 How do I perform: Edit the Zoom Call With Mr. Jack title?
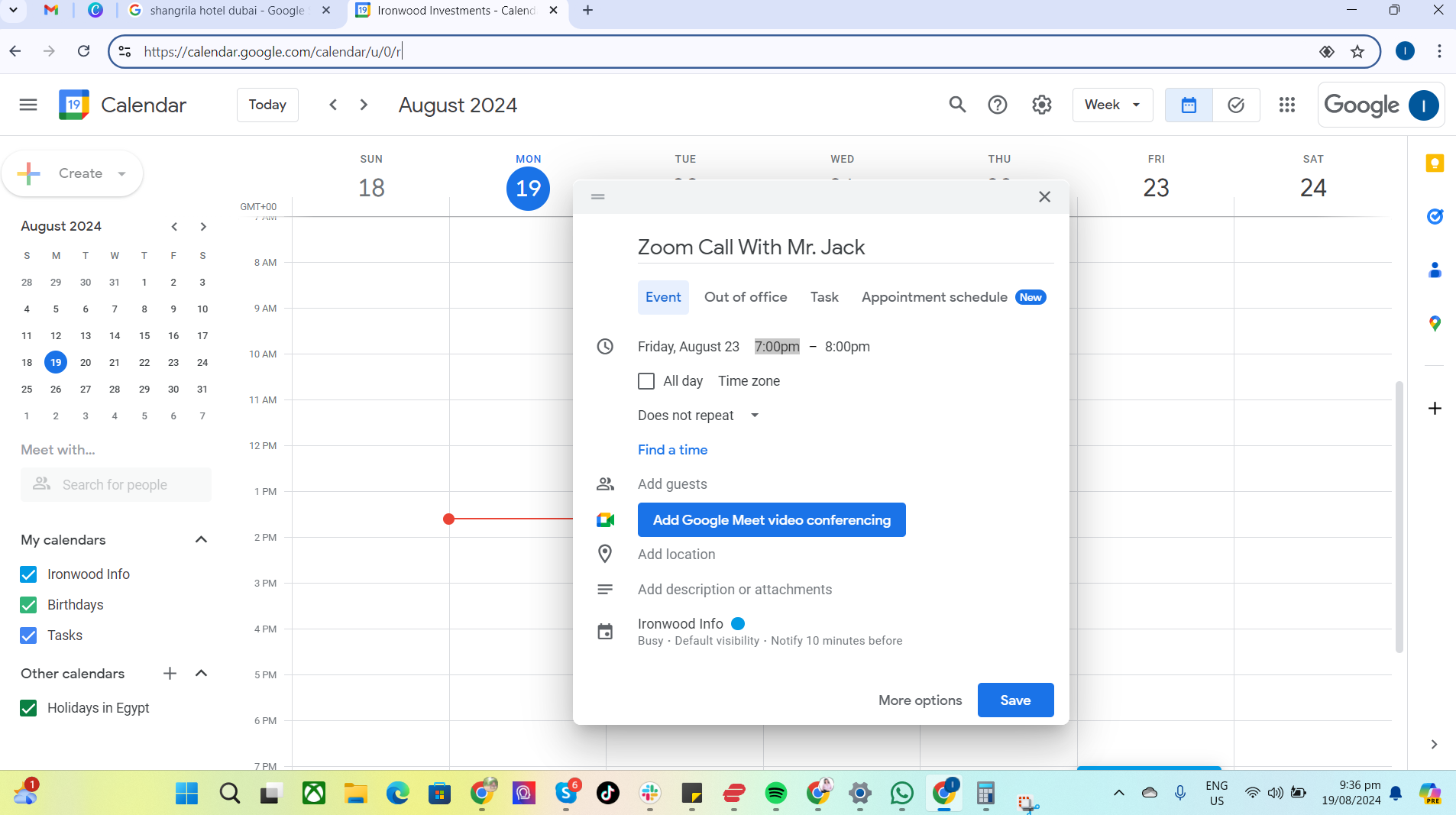click(846, 247)
